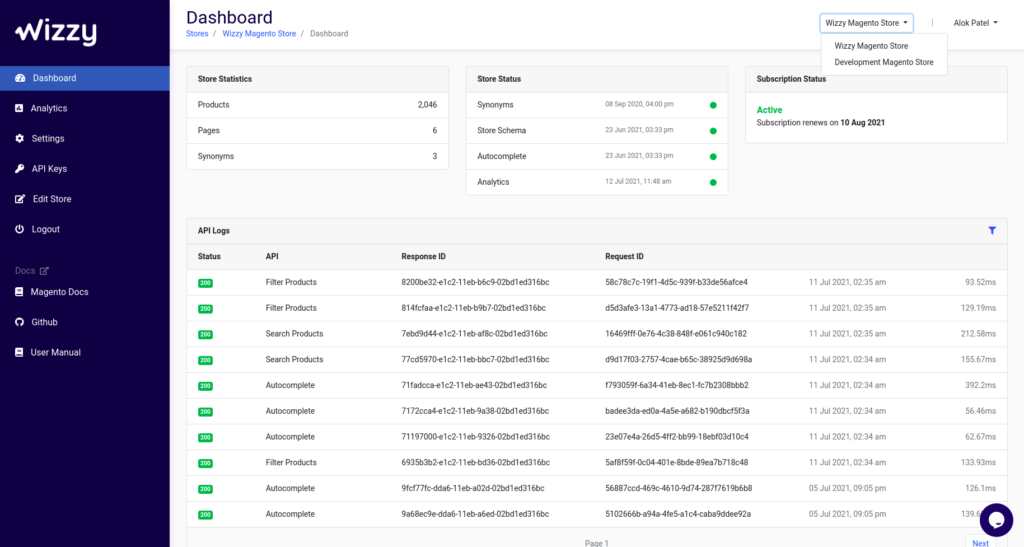Screen dimensions: 1024x547
Task: Click the 200 badge for response 9a68ec9e
Action: 205,514
